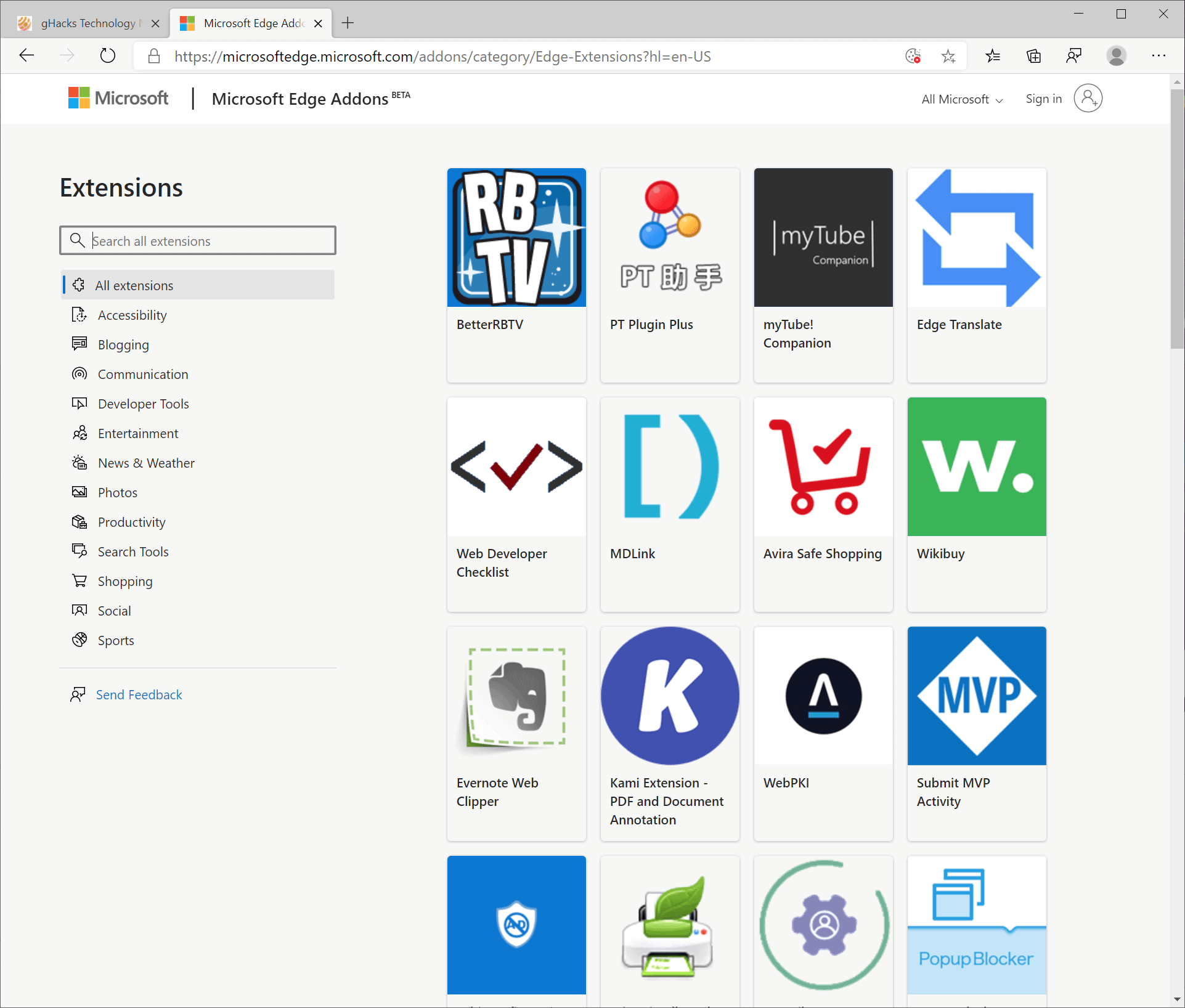
Task: Select the Social category filter
Action: [113, 610]
